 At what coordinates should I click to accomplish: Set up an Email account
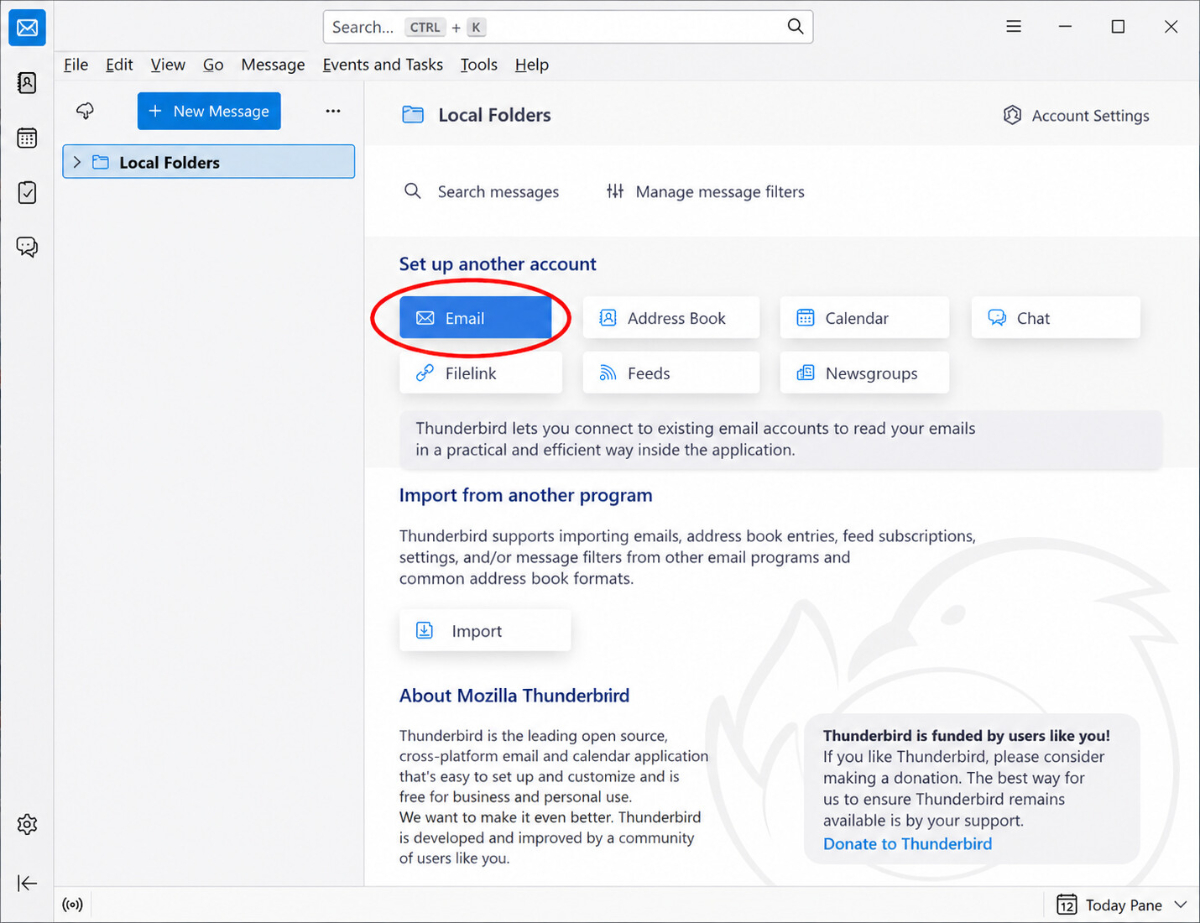click(476, 318)
